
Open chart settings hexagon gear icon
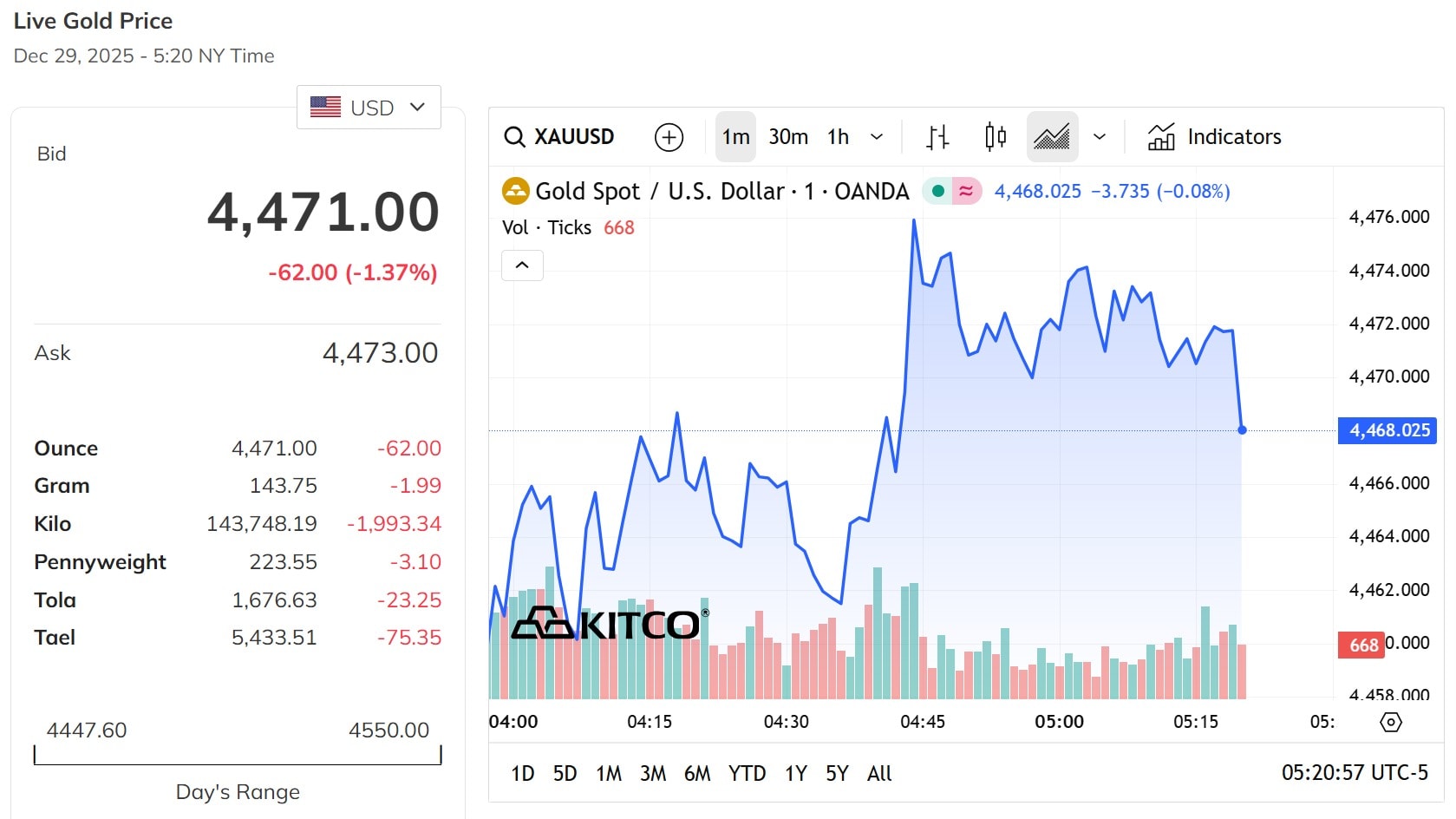point(1390,722)
